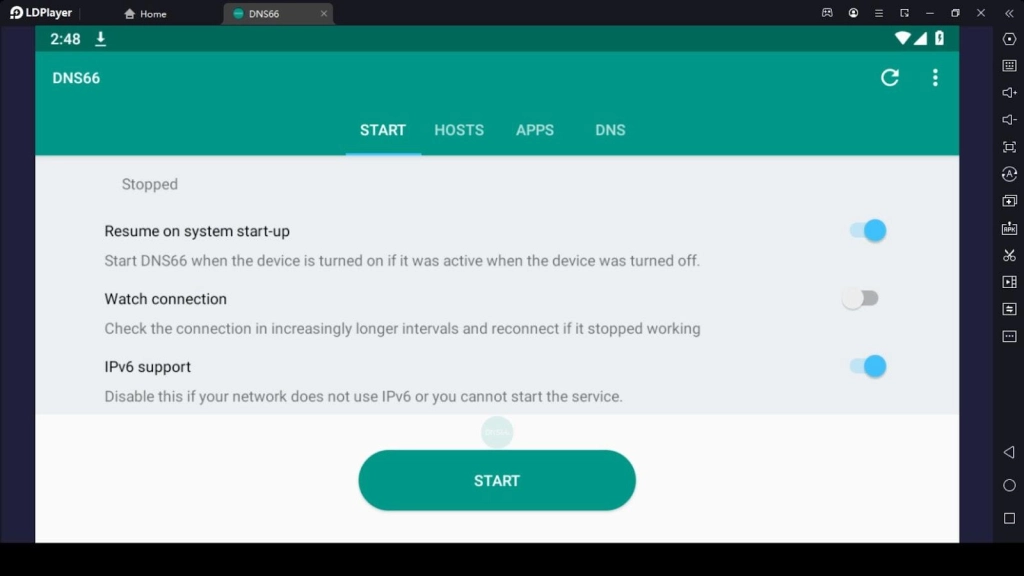The image size is (1024, 576).
Task: Show more sidebar tools via ellipsis icon
Action: (x=1009, y=336)
